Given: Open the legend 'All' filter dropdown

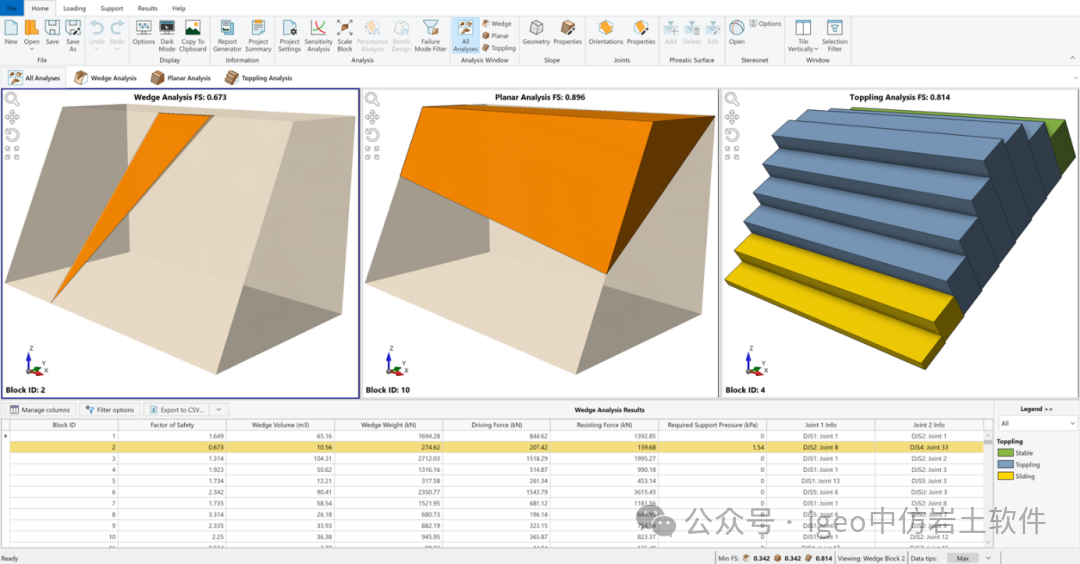Looking at the screenshot, I should tap(1037, 424).
